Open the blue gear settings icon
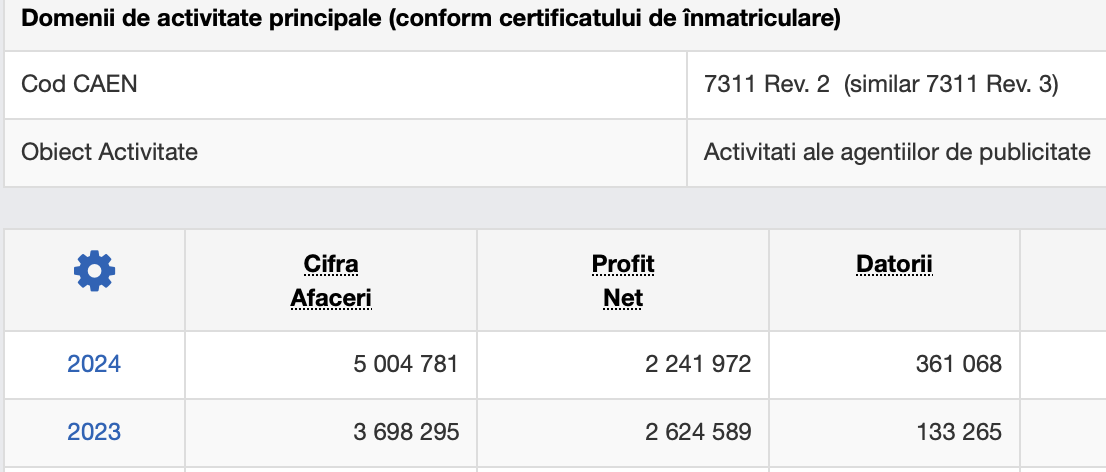The height and width of the screenshot is (472, 1106). pyautogui.click(x=95, y=271)
